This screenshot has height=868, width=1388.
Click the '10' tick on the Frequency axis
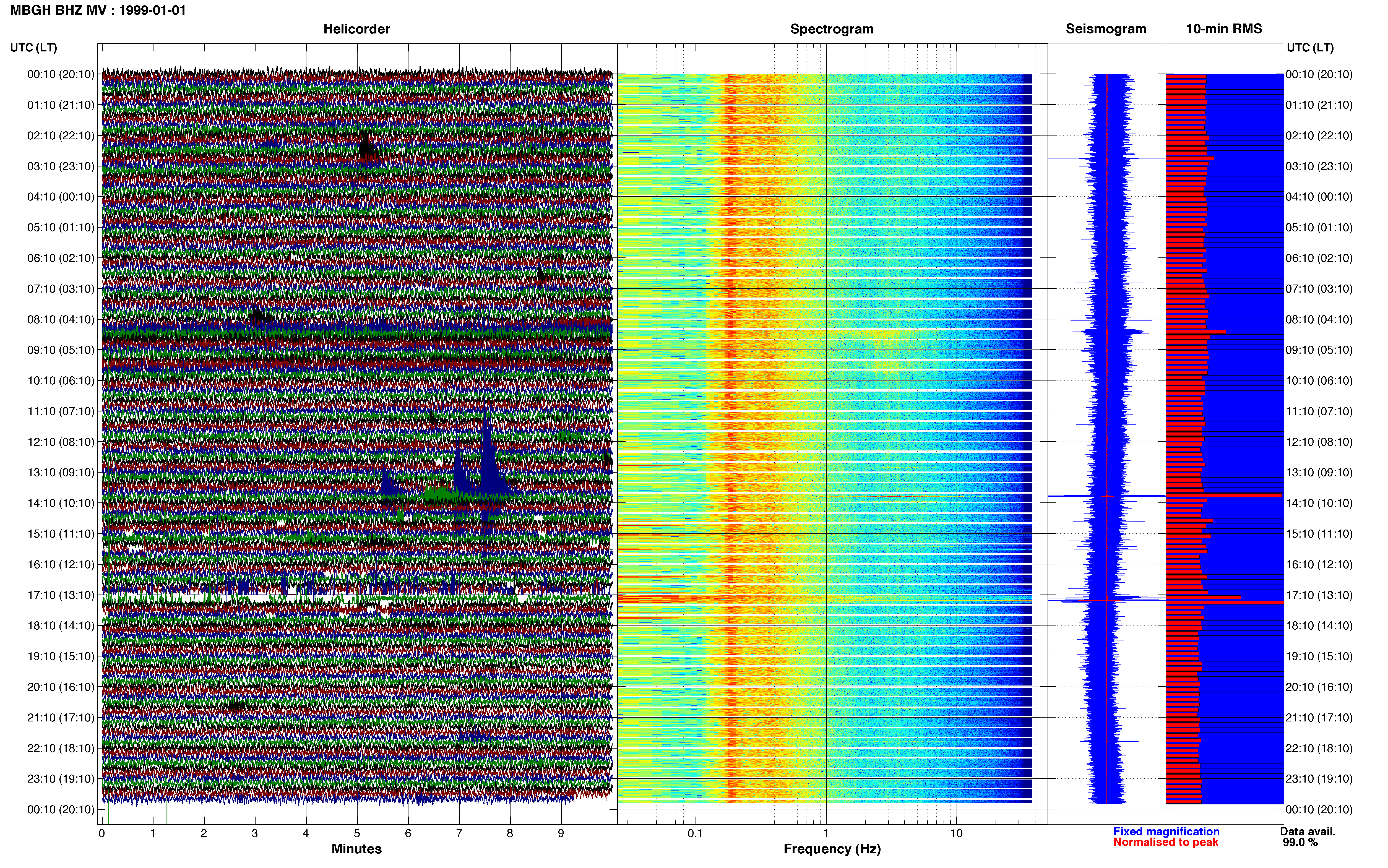point(956,833)
